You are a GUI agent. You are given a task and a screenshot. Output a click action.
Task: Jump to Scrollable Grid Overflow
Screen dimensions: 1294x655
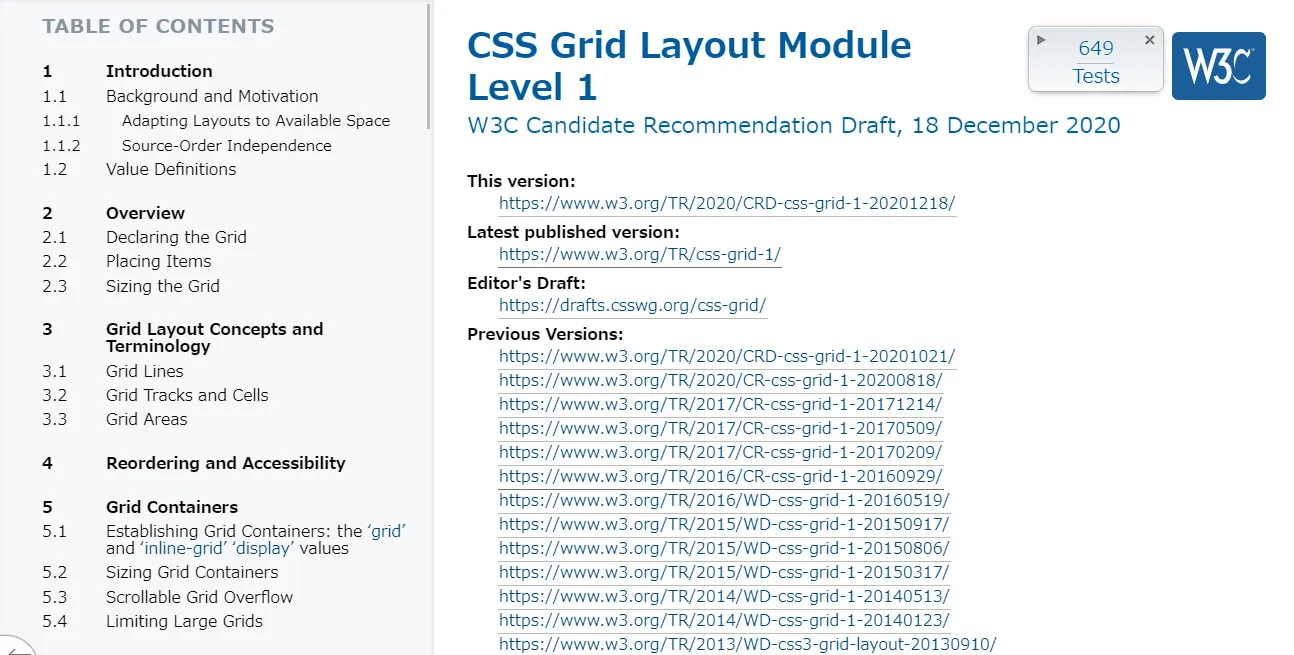[x=200, y=597]
